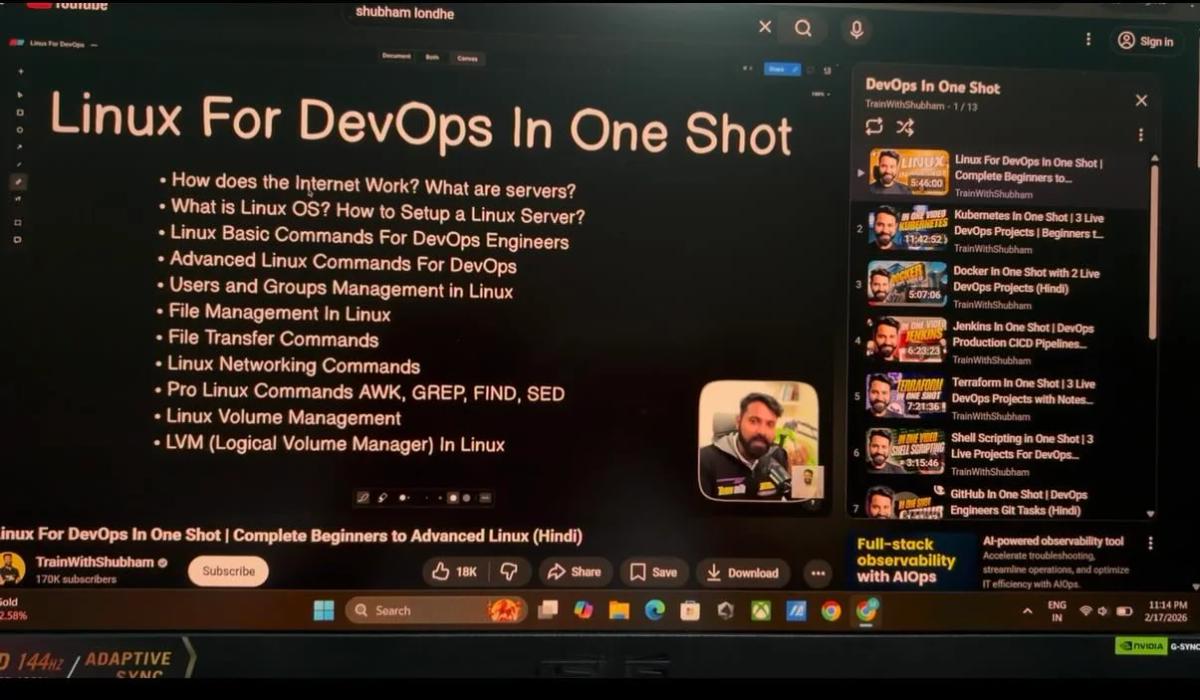Activate the voice search microphone

point(855,28)
